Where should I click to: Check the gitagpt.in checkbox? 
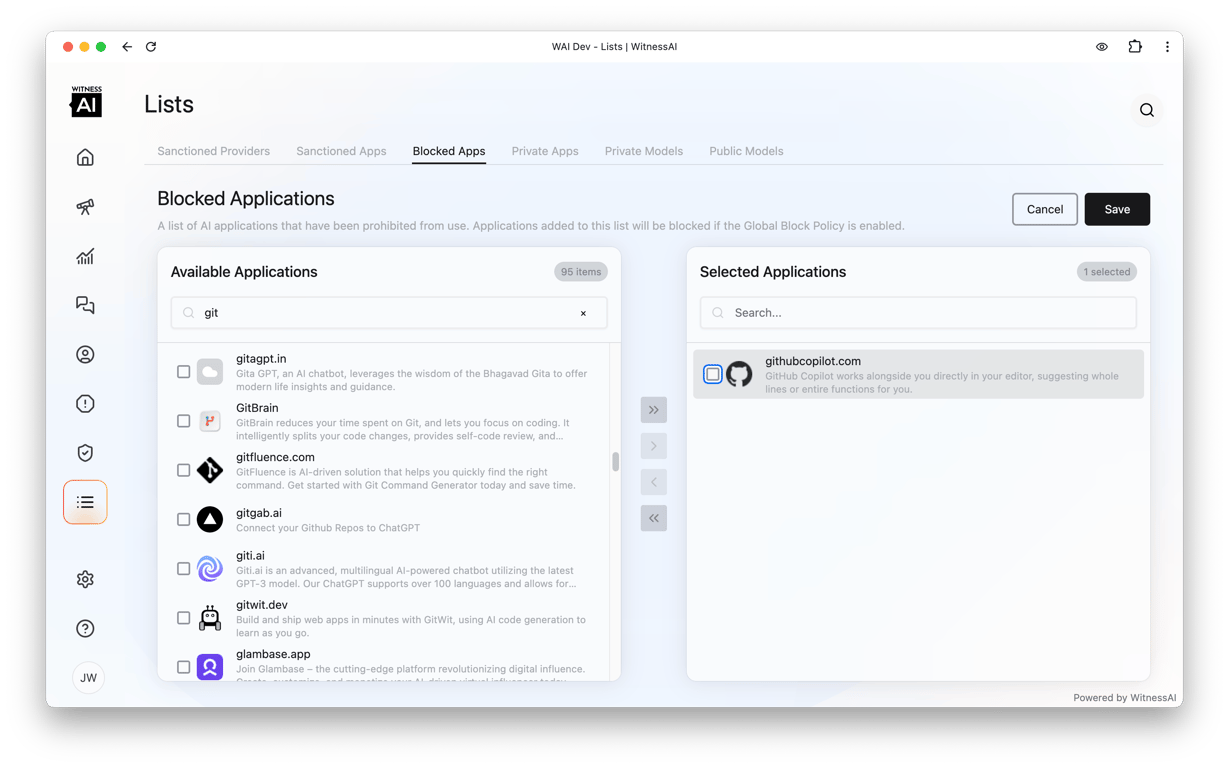tap(183, 372)
